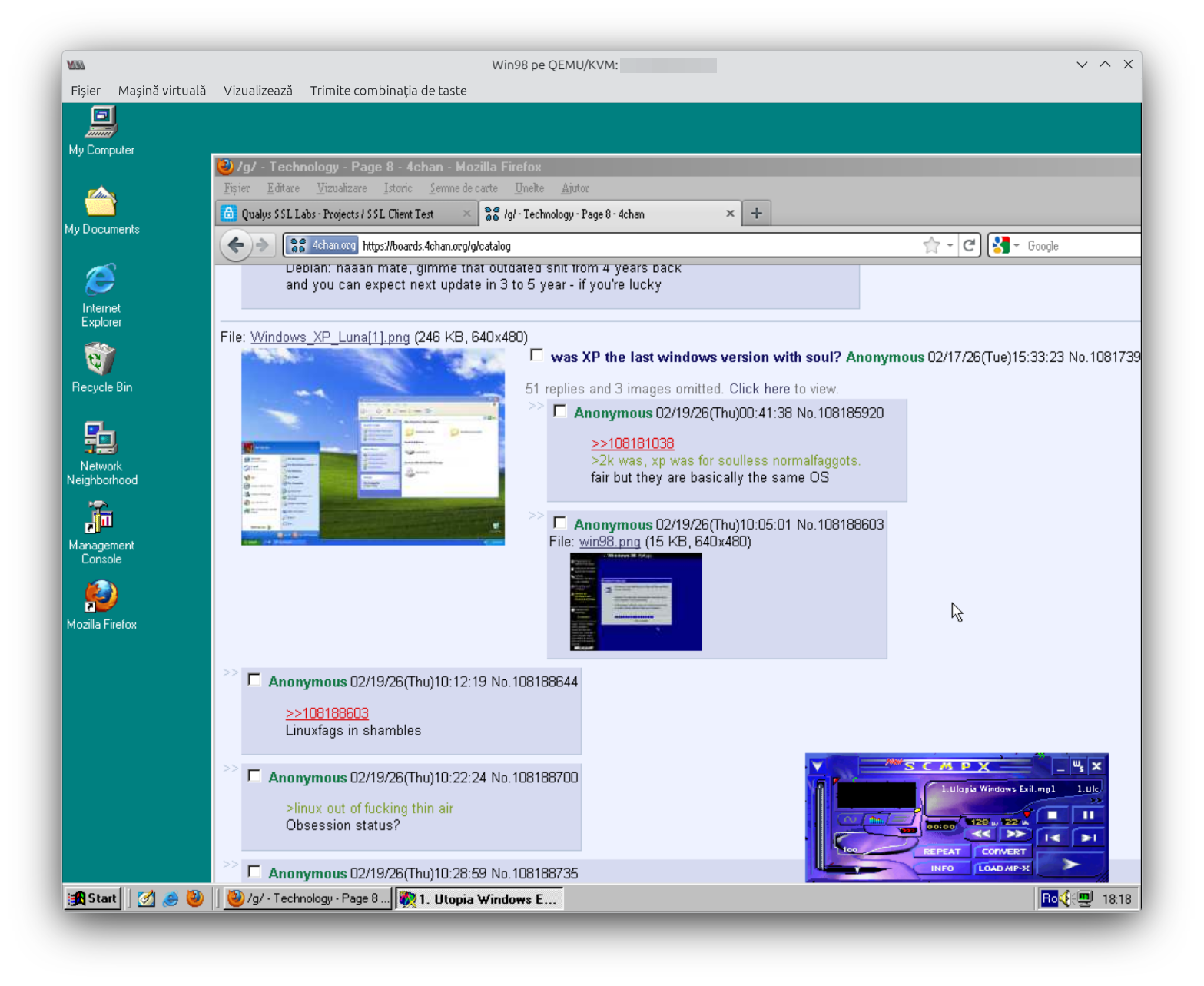Start playback with SCMPX play arrow

(1070, 865)
